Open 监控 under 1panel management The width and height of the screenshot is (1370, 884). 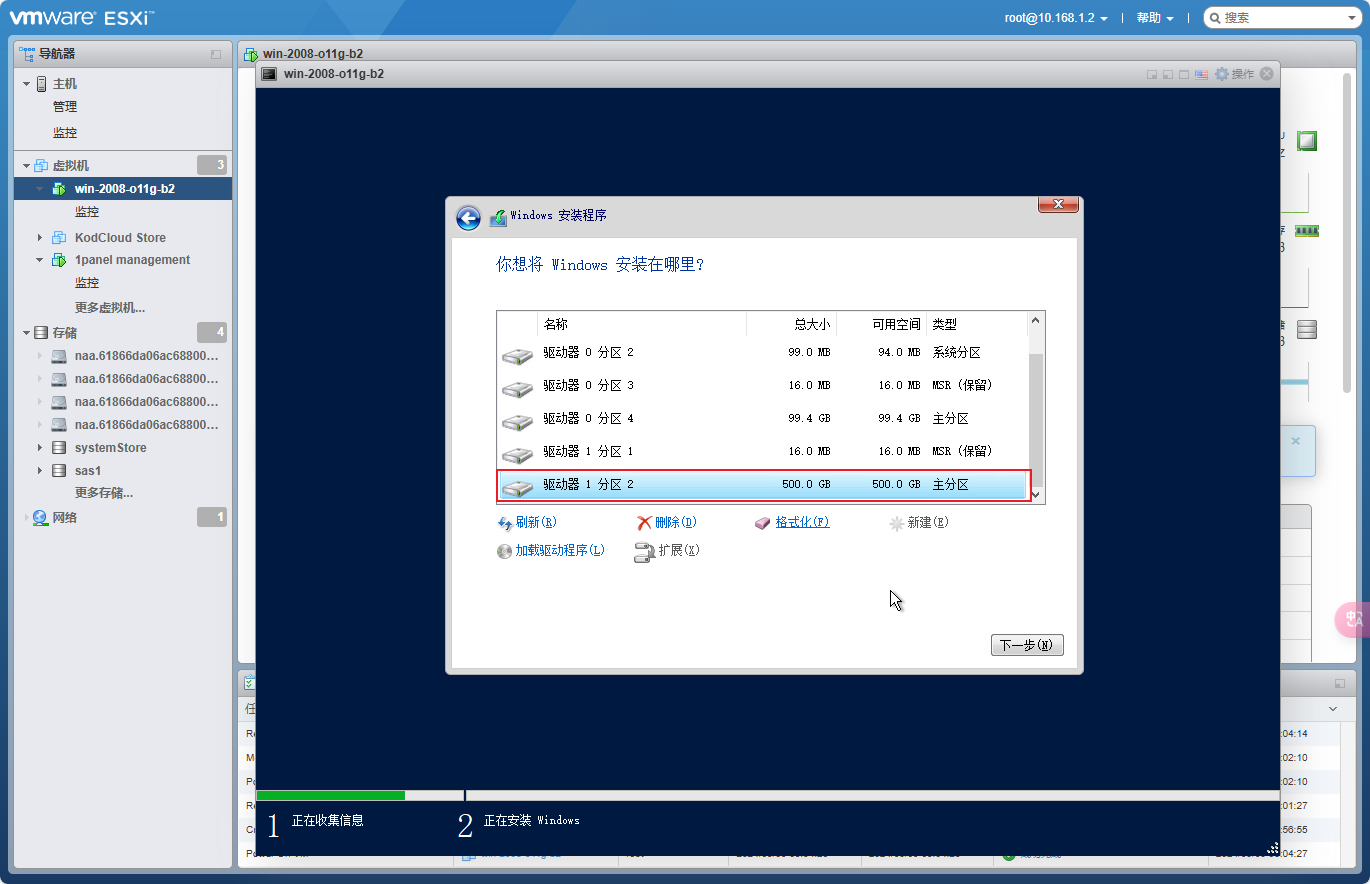point(87,283)
